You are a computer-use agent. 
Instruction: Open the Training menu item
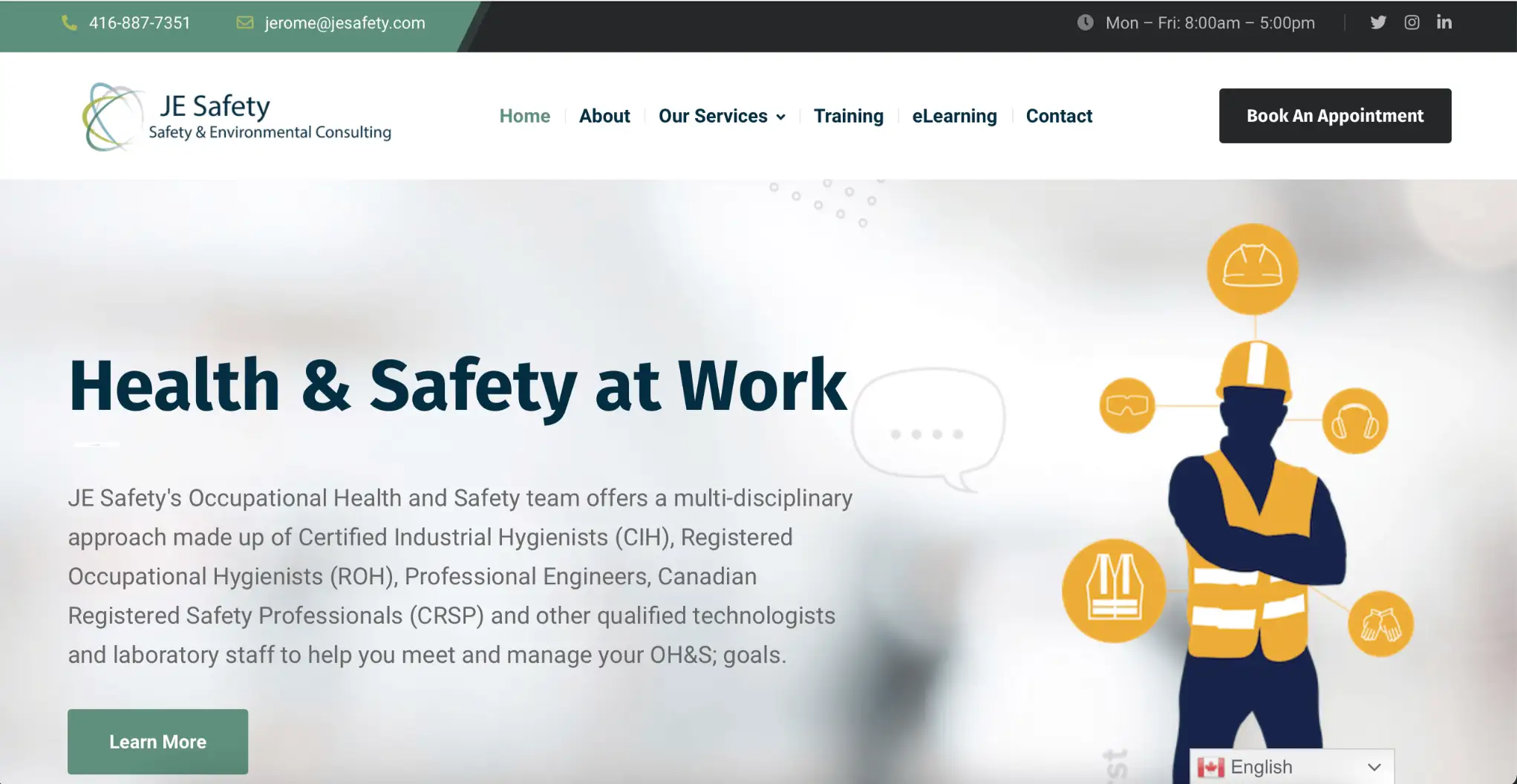click(x=848, y=116)
